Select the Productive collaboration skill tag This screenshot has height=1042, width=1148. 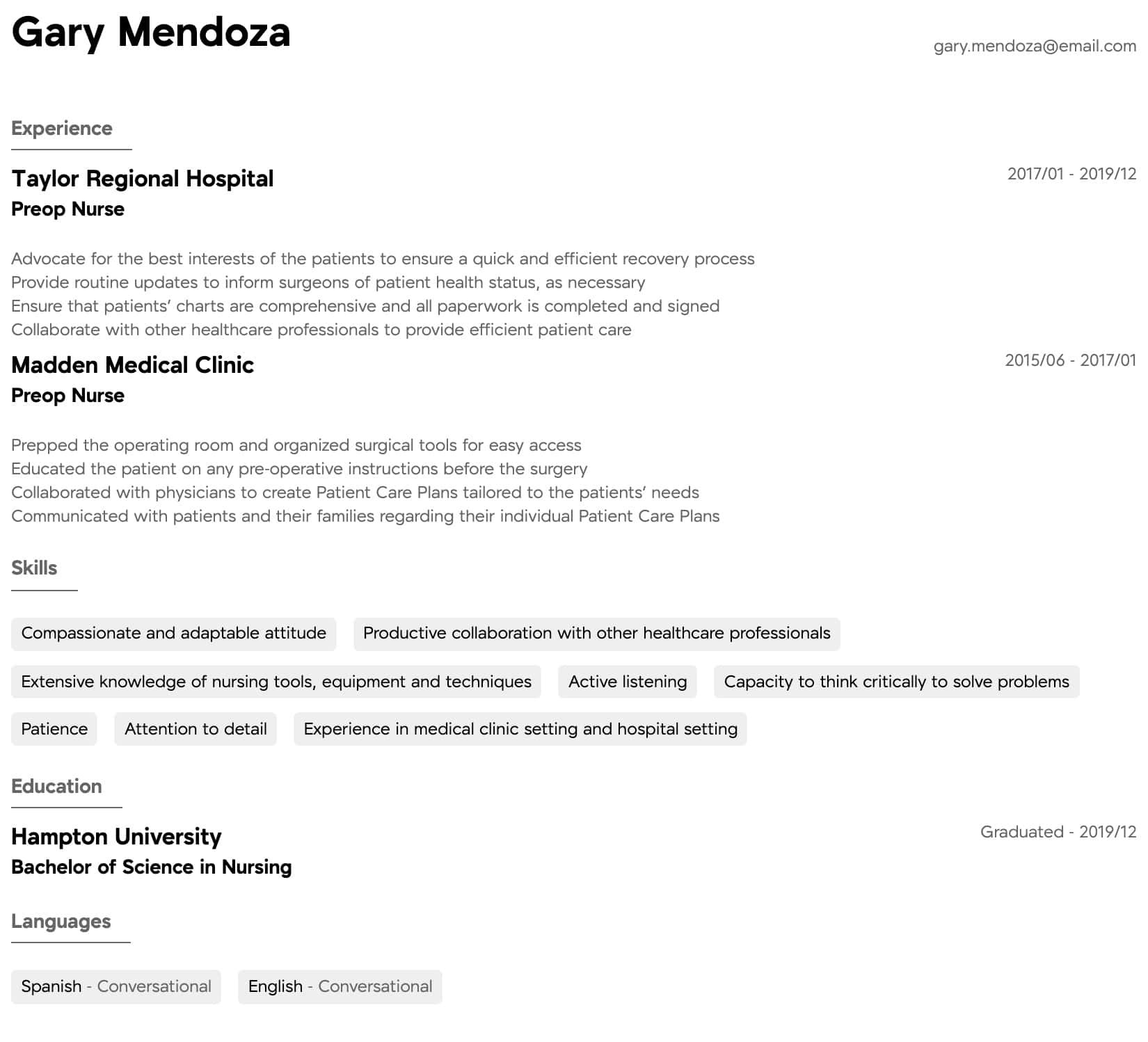click(x=596, y=634)
